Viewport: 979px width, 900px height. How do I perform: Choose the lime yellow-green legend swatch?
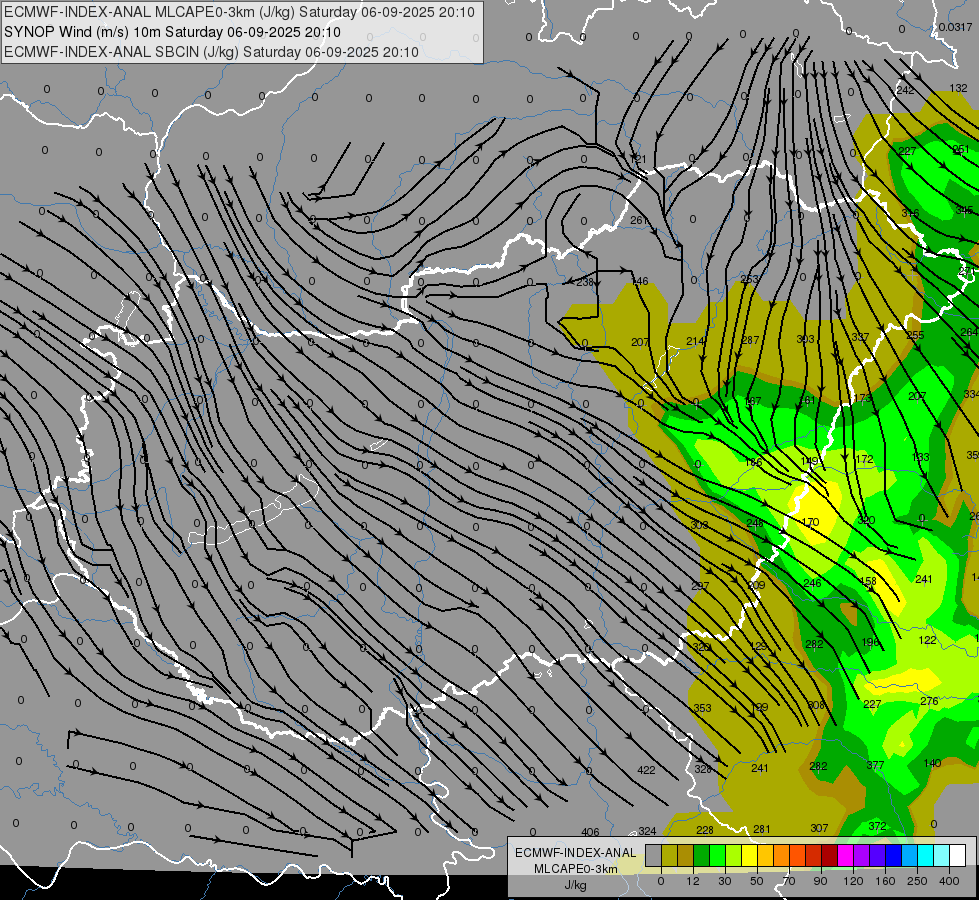tap(734, 855)
